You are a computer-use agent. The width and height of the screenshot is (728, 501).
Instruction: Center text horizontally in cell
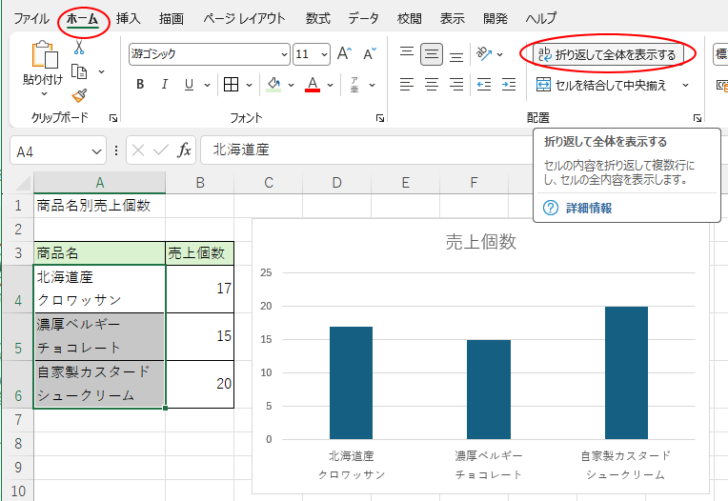(431, 85)
